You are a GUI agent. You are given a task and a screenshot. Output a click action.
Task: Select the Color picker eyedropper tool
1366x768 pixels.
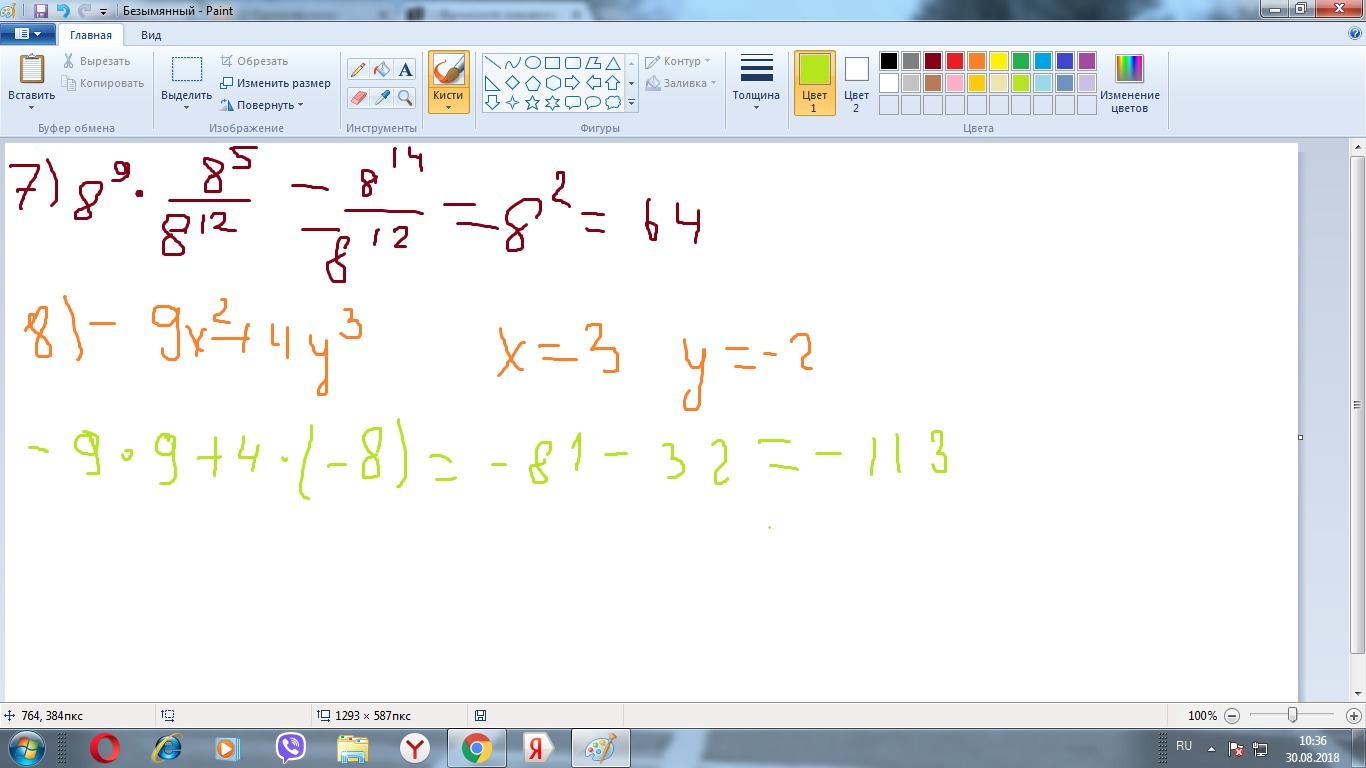pyautogui.click(x=381, y=97)
